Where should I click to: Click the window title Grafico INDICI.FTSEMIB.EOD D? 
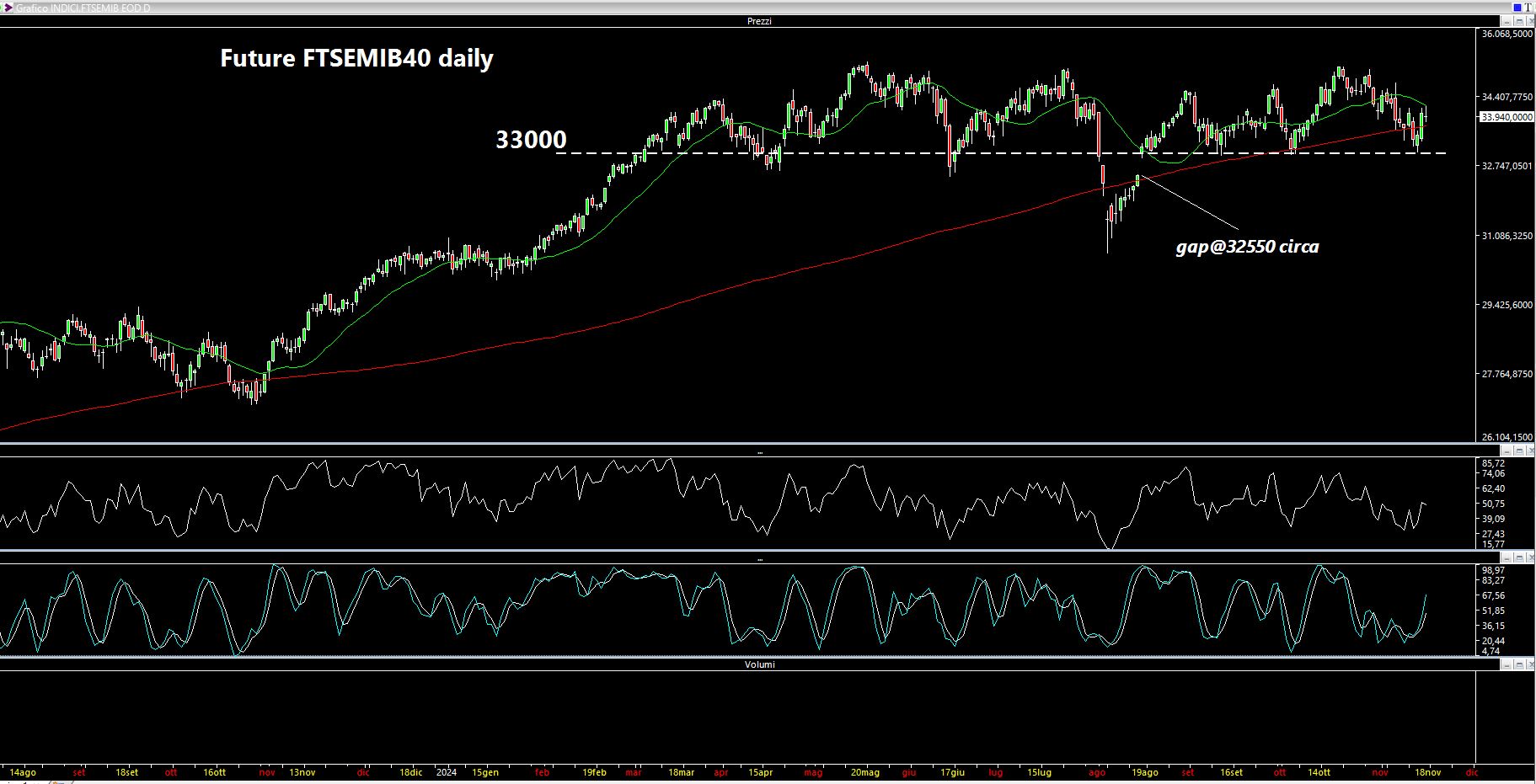[x=83, y=8]
